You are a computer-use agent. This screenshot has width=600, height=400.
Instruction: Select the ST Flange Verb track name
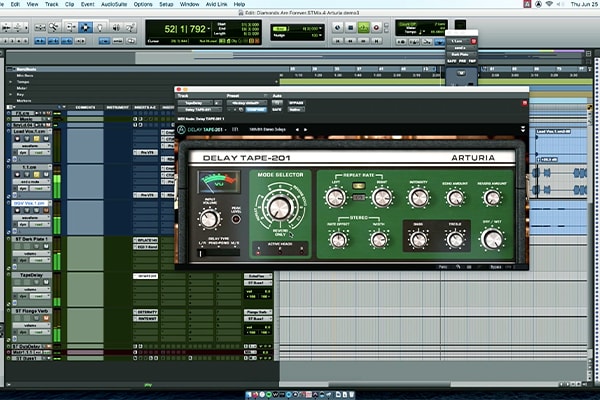click(x=31, y=311)
